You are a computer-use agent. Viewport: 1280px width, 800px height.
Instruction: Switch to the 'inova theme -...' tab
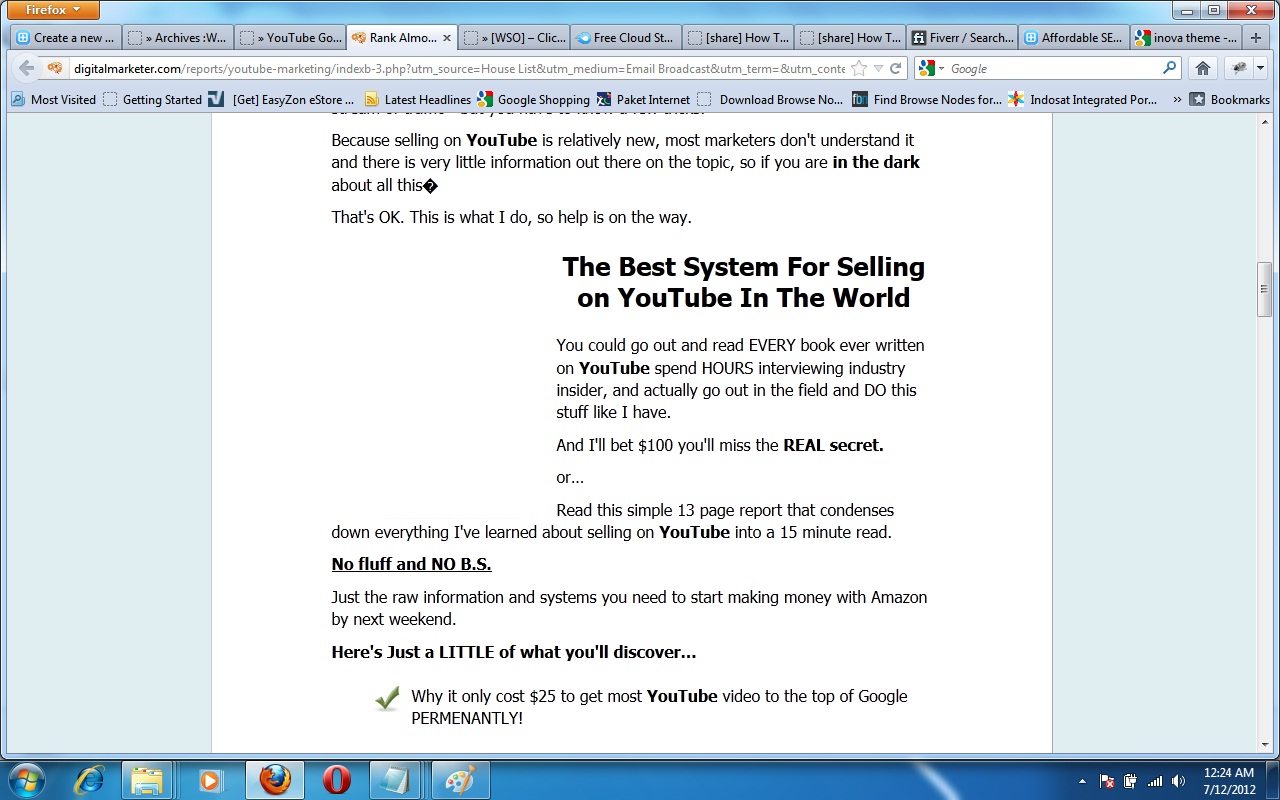pos(1186,38)
